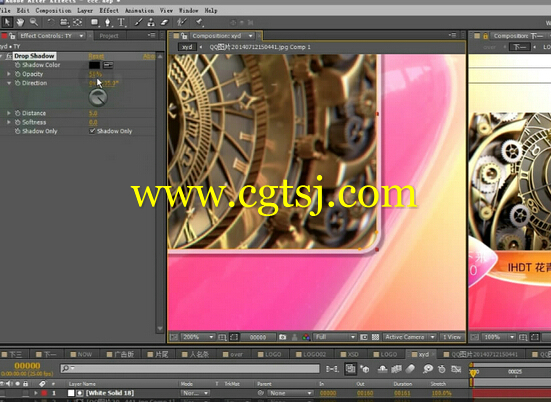The image size is (551, 402).
Task: Click the Shadow Color eyedropper icon
Action: (x=108, y=65)
